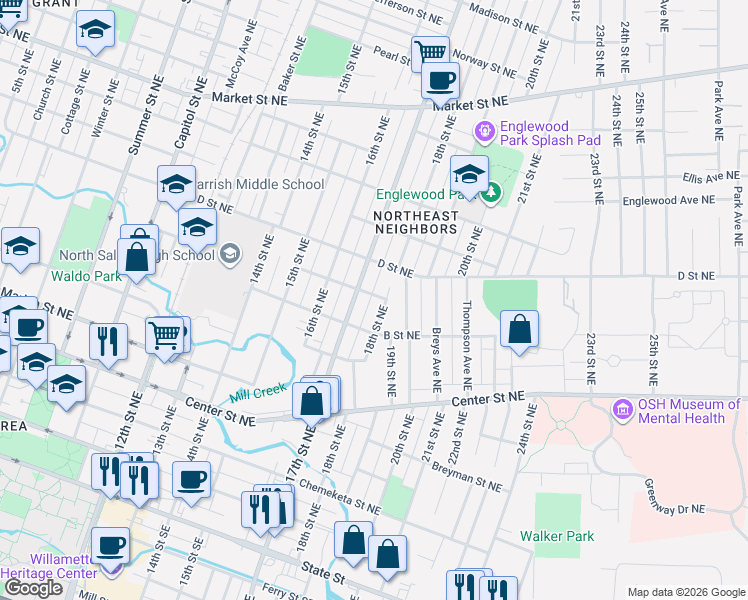Click the restaurant marker near 12th St NE

click(139, 481)
